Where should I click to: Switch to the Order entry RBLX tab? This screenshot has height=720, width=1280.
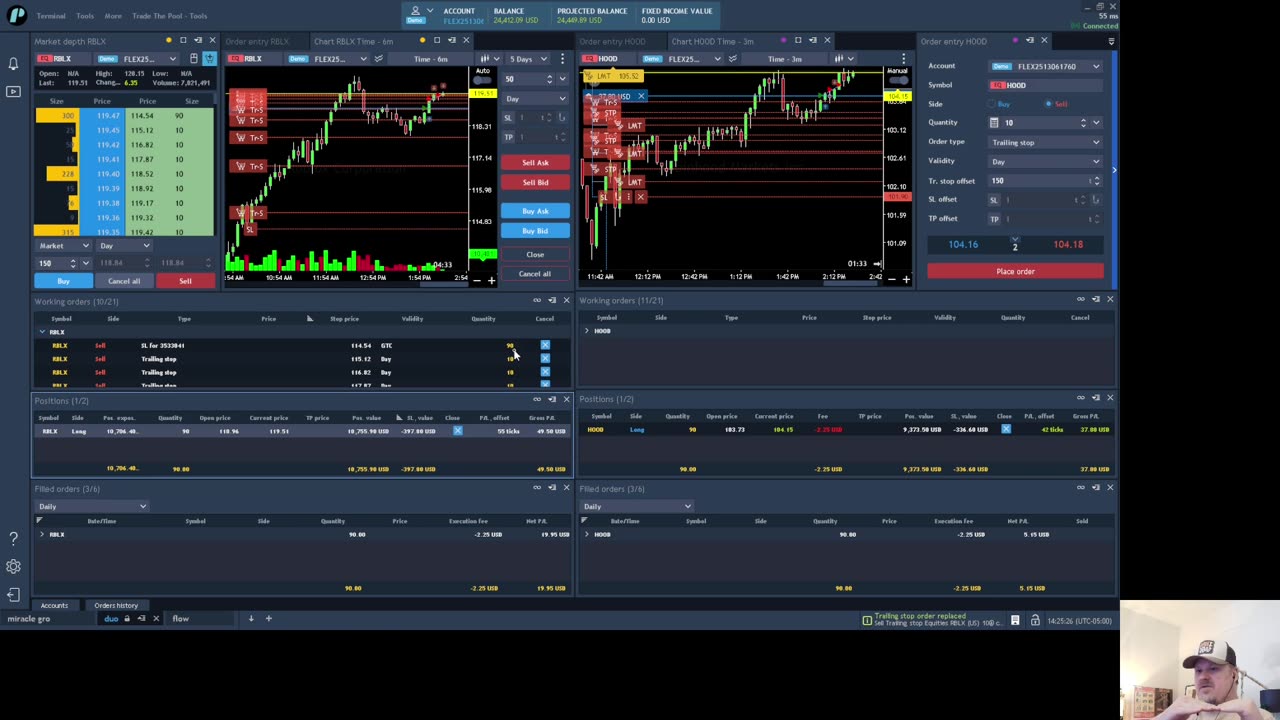click(x=257, y=41)
